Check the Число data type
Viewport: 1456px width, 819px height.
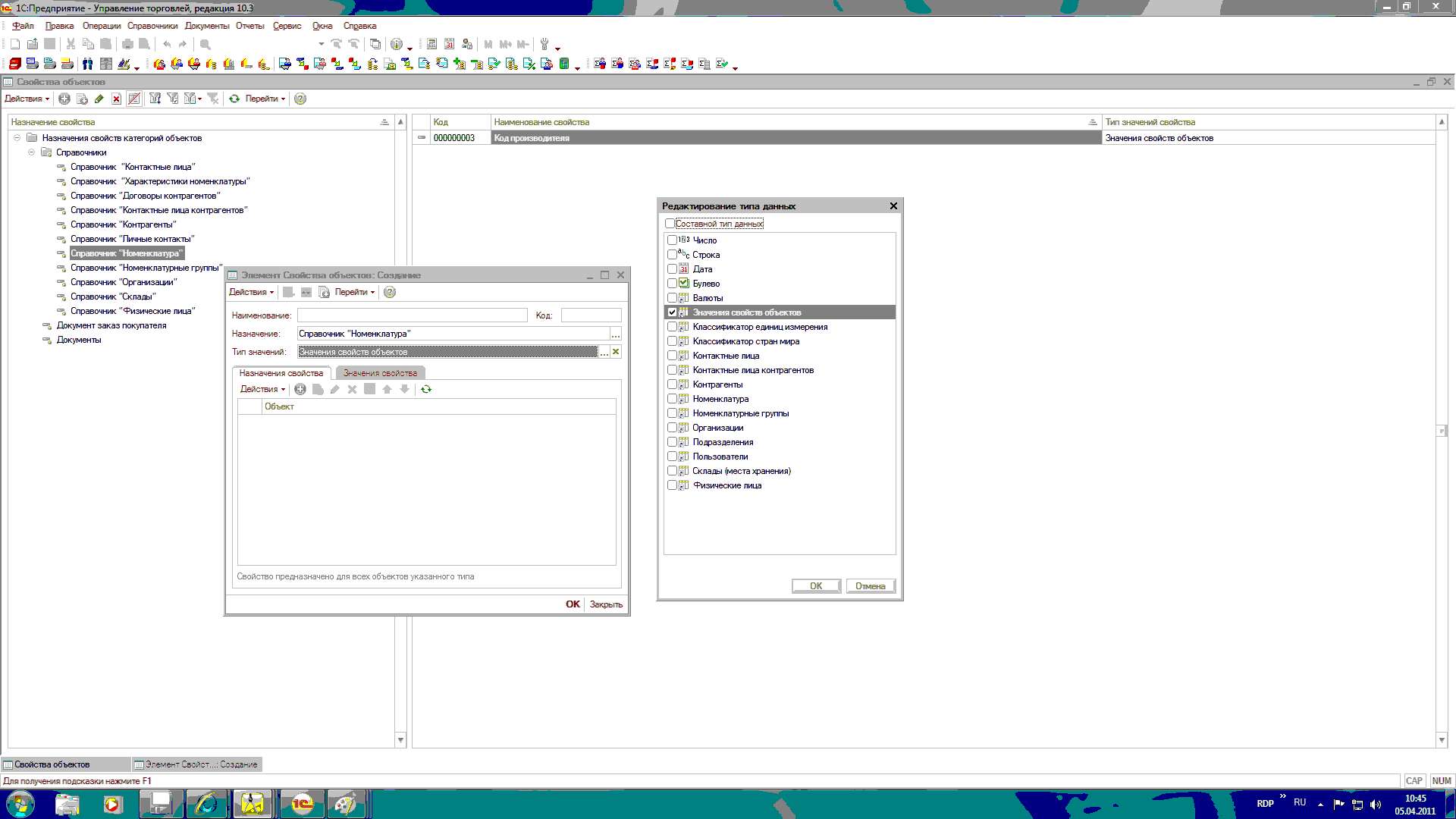tap(672, 240)
